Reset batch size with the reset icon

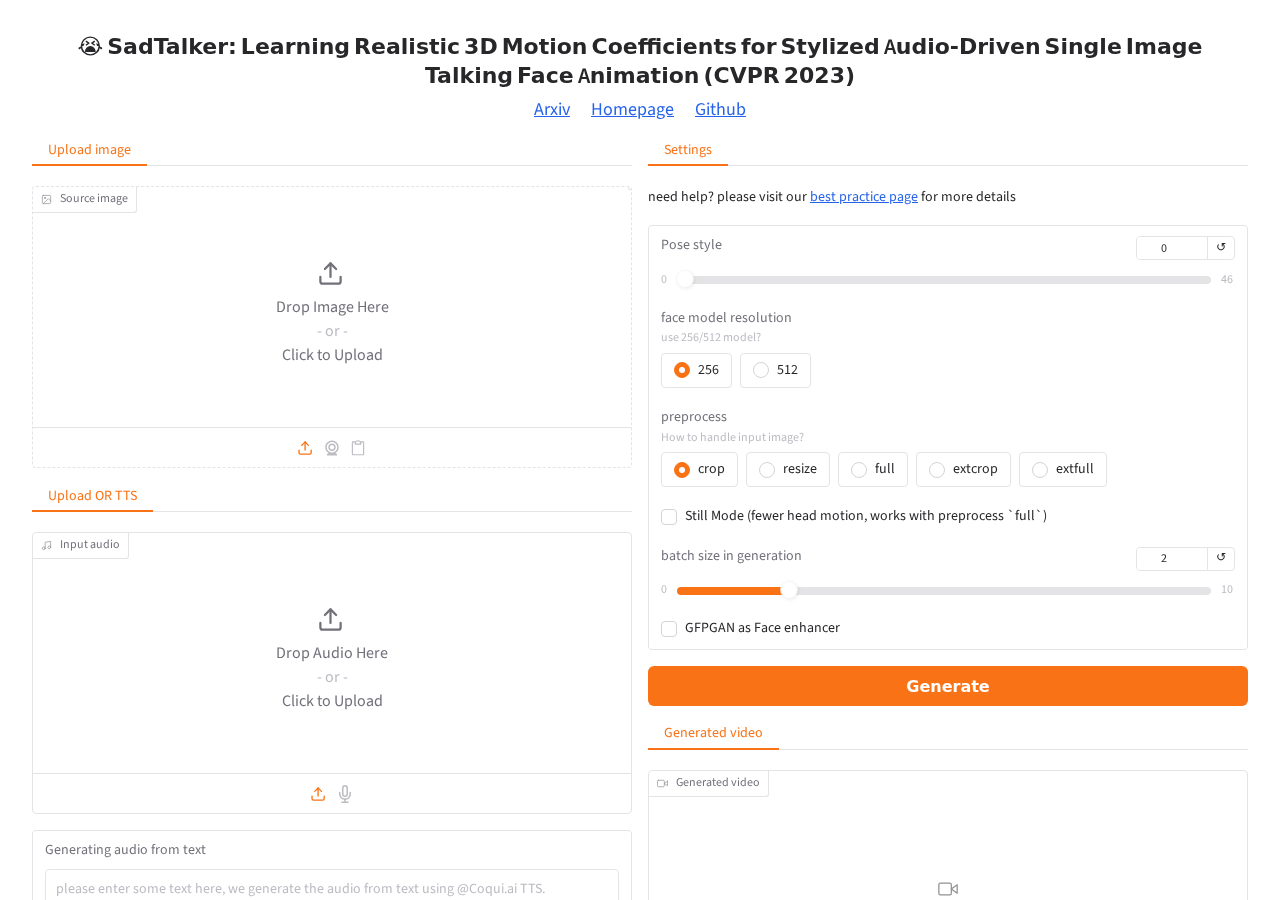[x=1221, y=559]
